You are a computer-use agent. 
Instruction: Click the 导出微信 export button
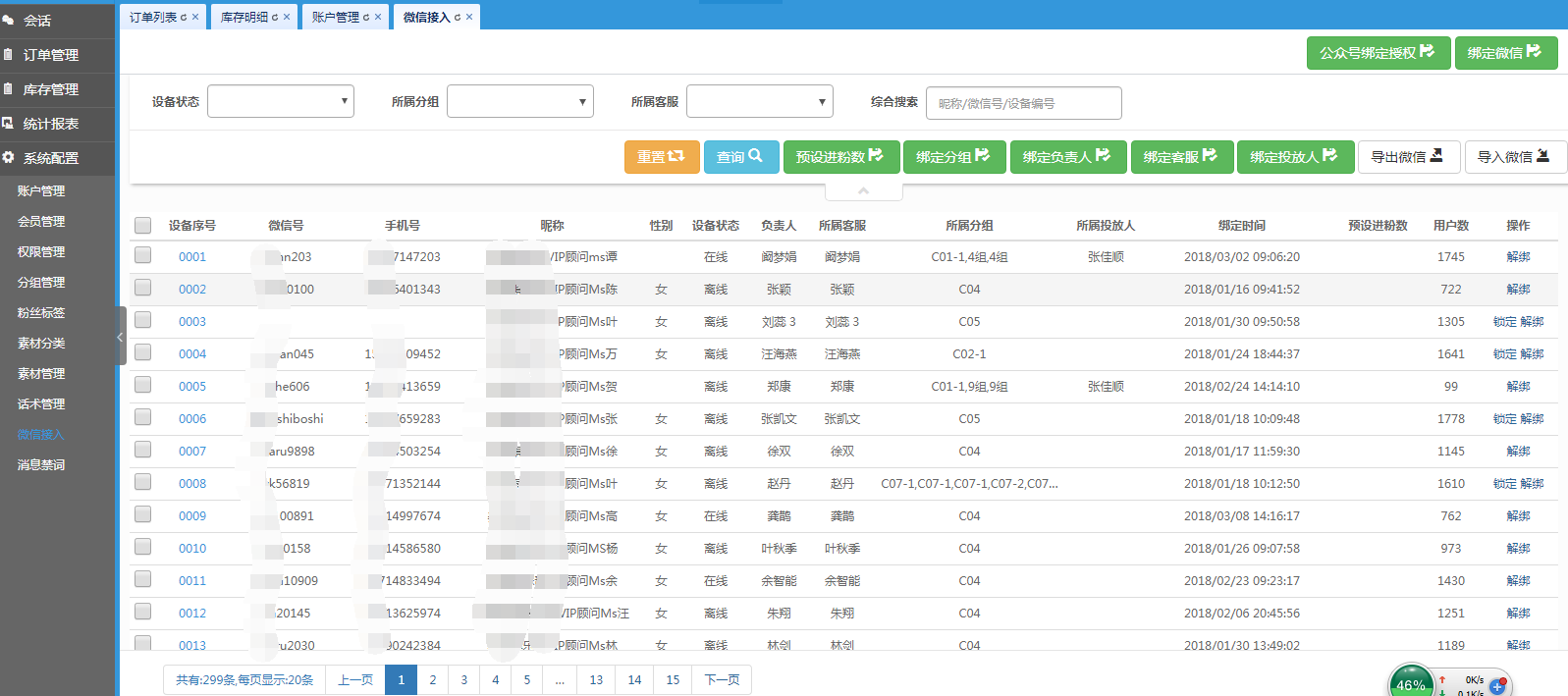[1409, 157]
